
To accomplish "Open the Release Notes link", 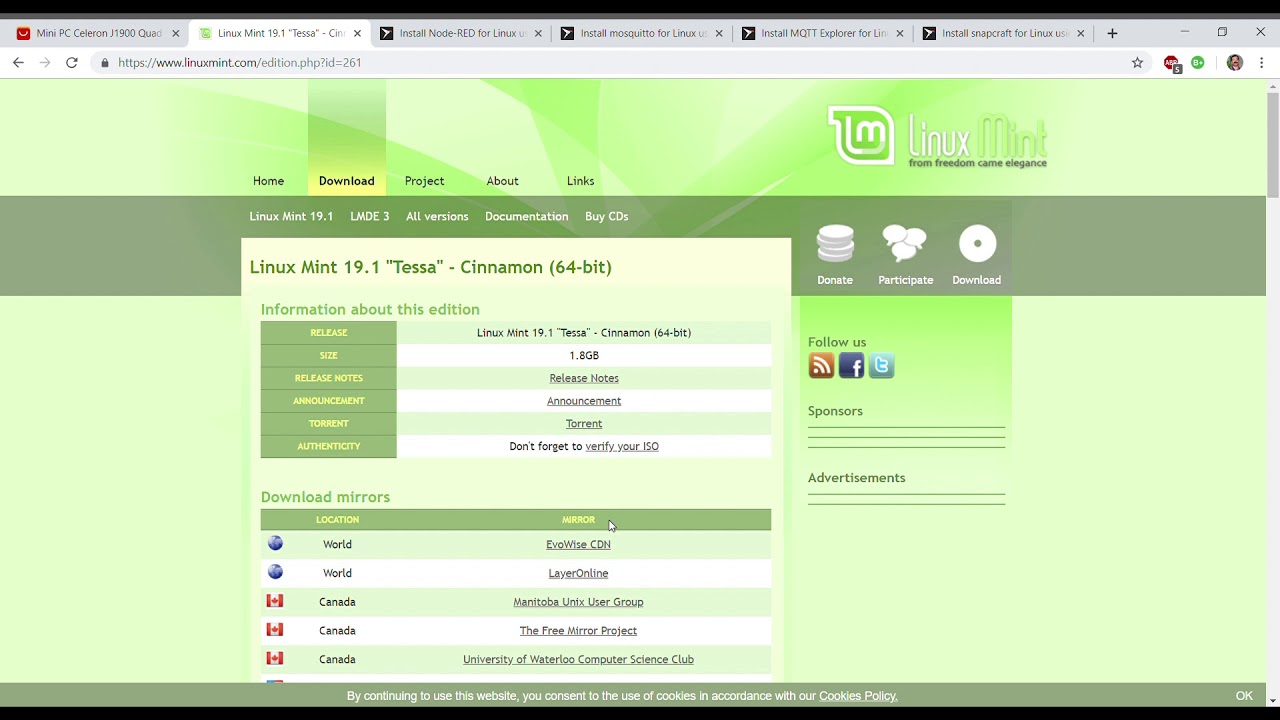I will (x=584, y=378).
